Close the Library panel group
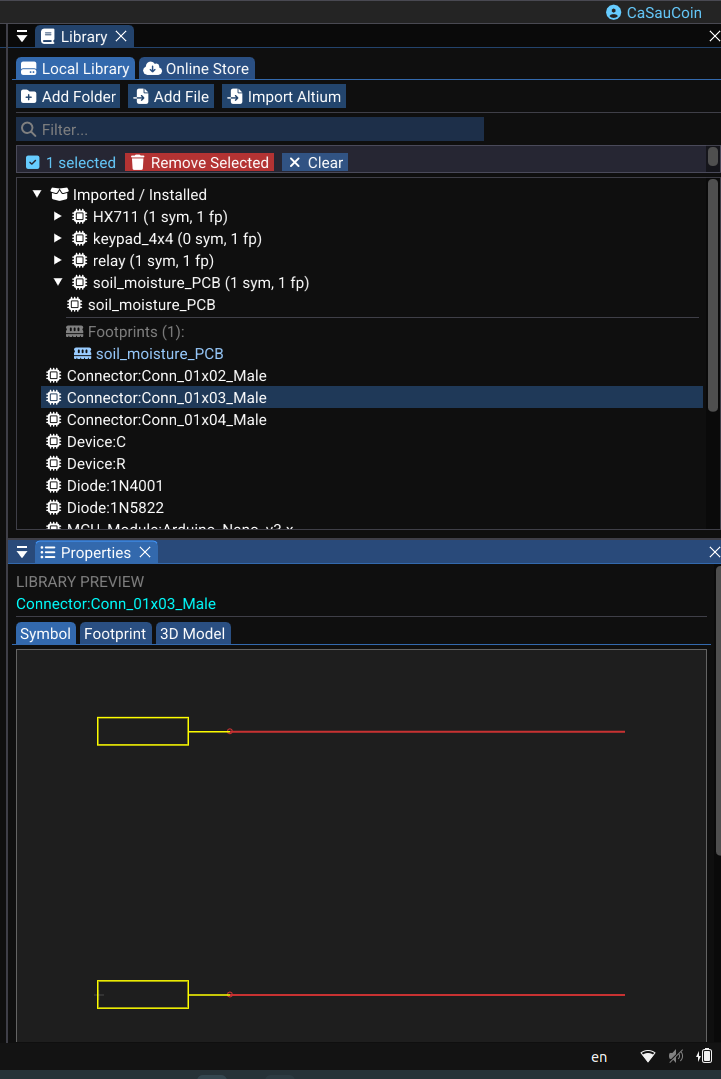The image size is (721, 1079). pos(714,36)
